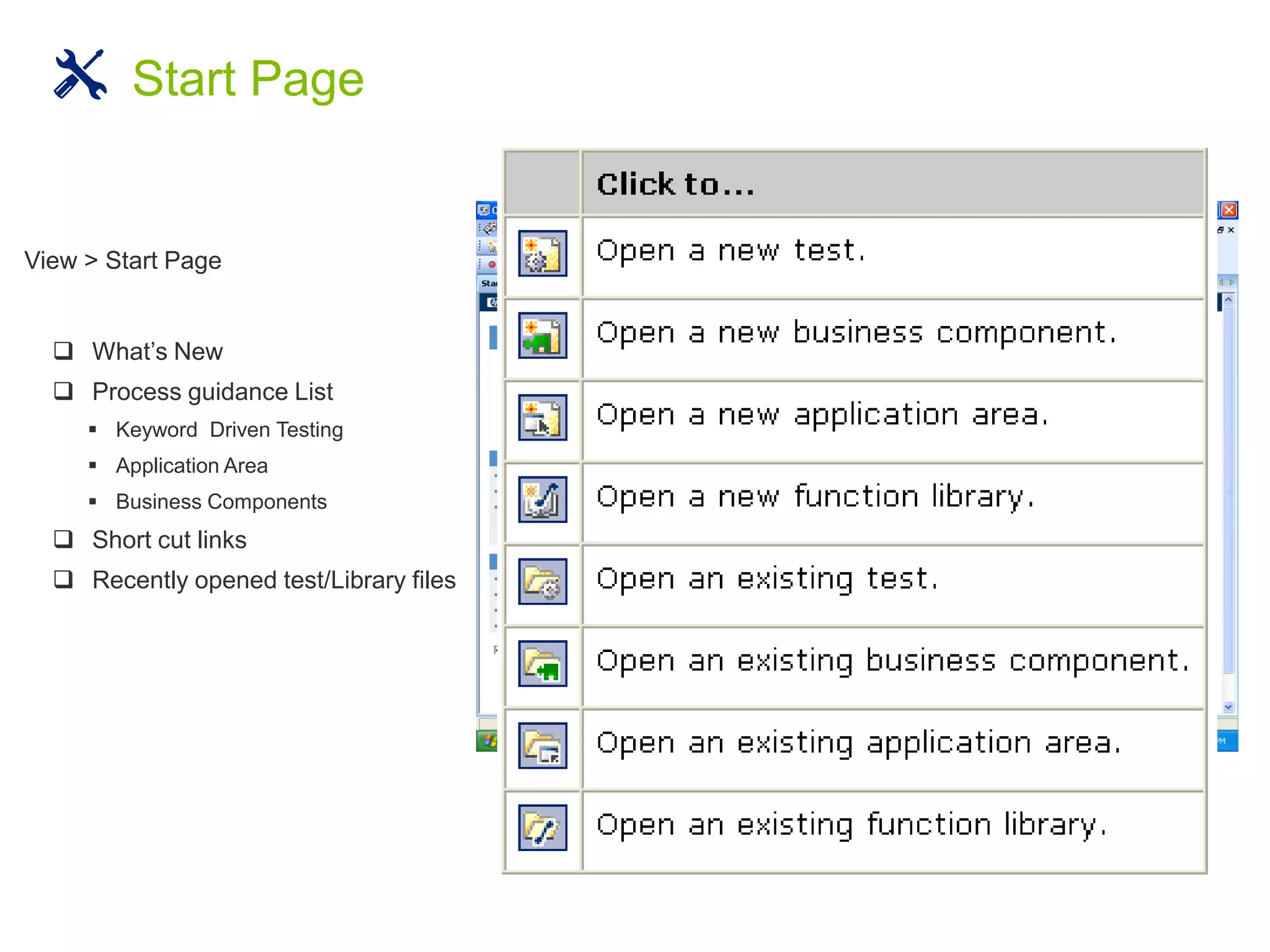Click the 'Business Components' sub-bullet text
The width and height of the screenshot is (1270, 952).
tap(221, 501)
